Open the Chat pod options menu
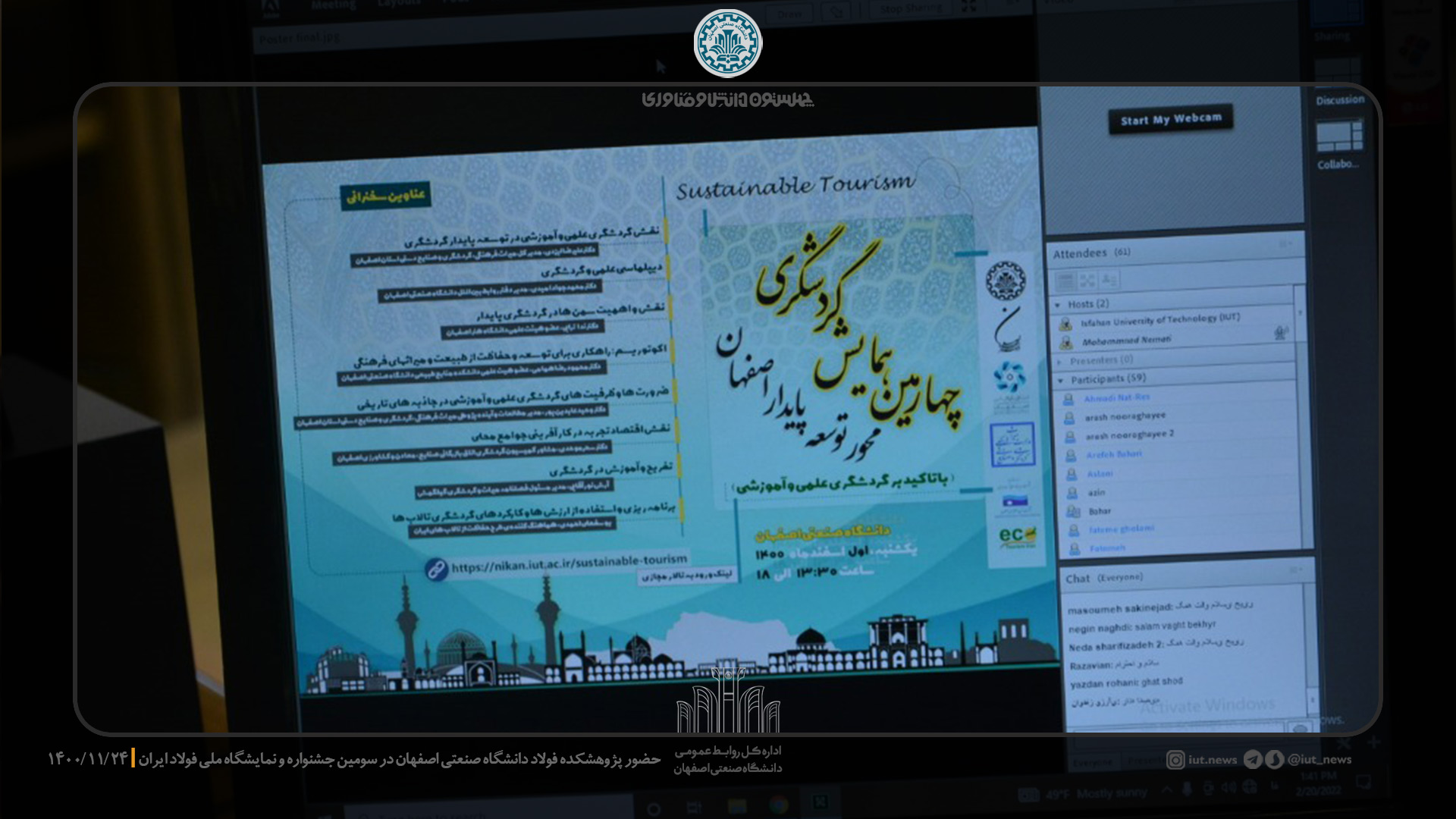 pyautogui.click(x=1297, y=570)
